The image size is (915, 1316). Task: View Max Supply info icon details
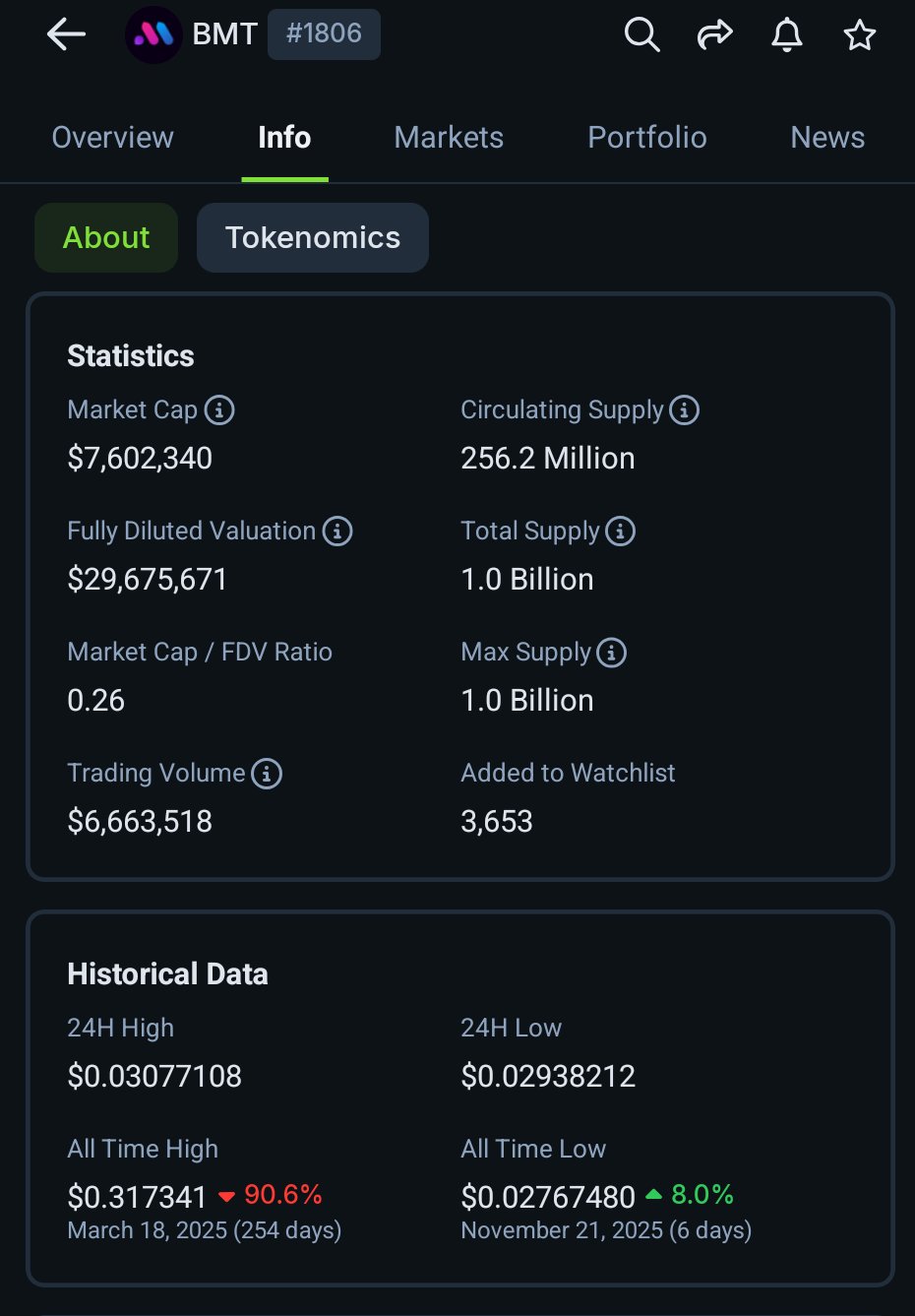click(611, 653)
